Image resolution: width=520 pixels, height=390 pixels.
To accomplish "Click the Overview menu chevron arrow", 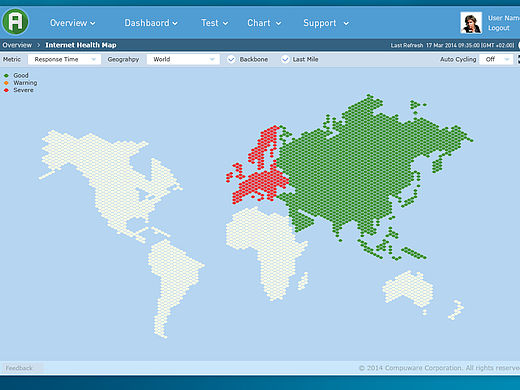I will (x=93, y=23).
